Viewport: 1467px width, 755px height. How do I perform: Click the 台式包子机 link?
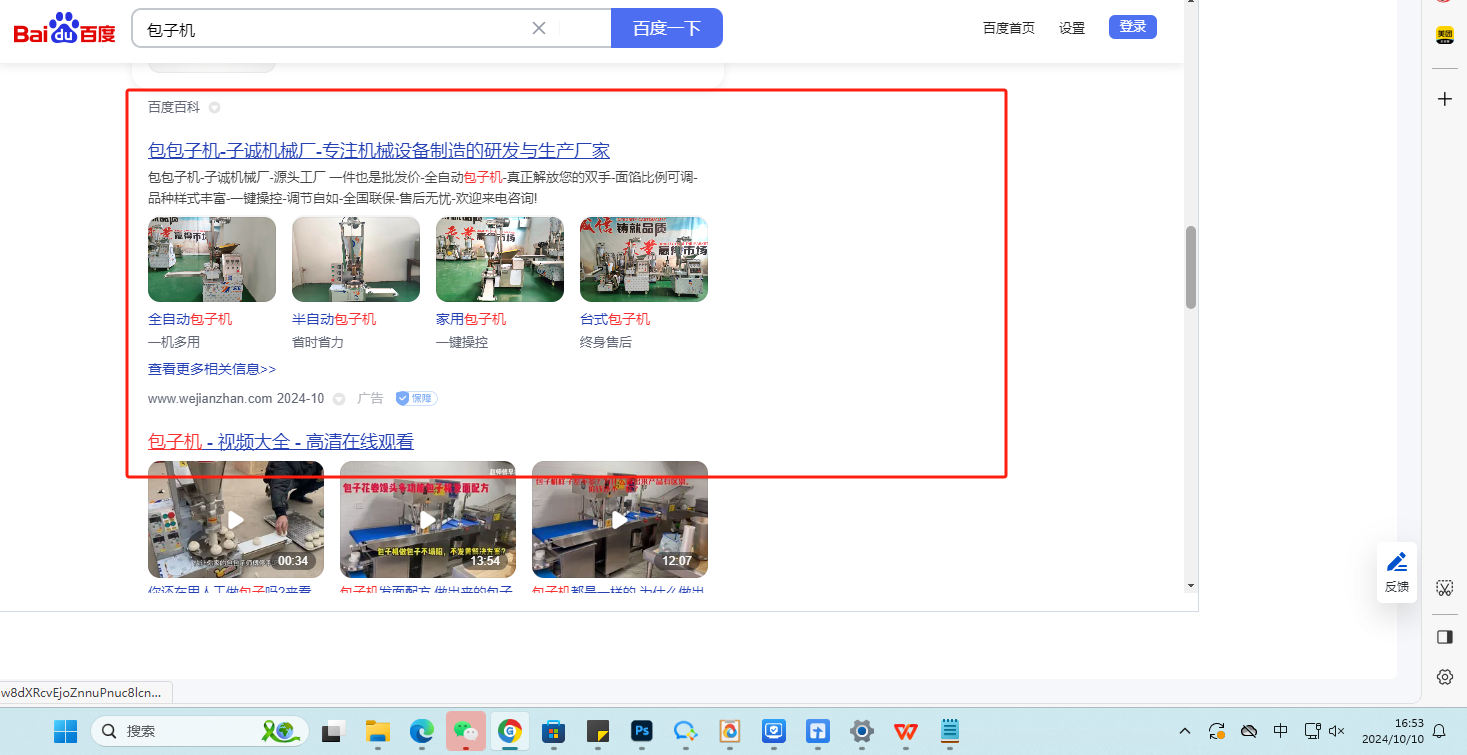615,319
